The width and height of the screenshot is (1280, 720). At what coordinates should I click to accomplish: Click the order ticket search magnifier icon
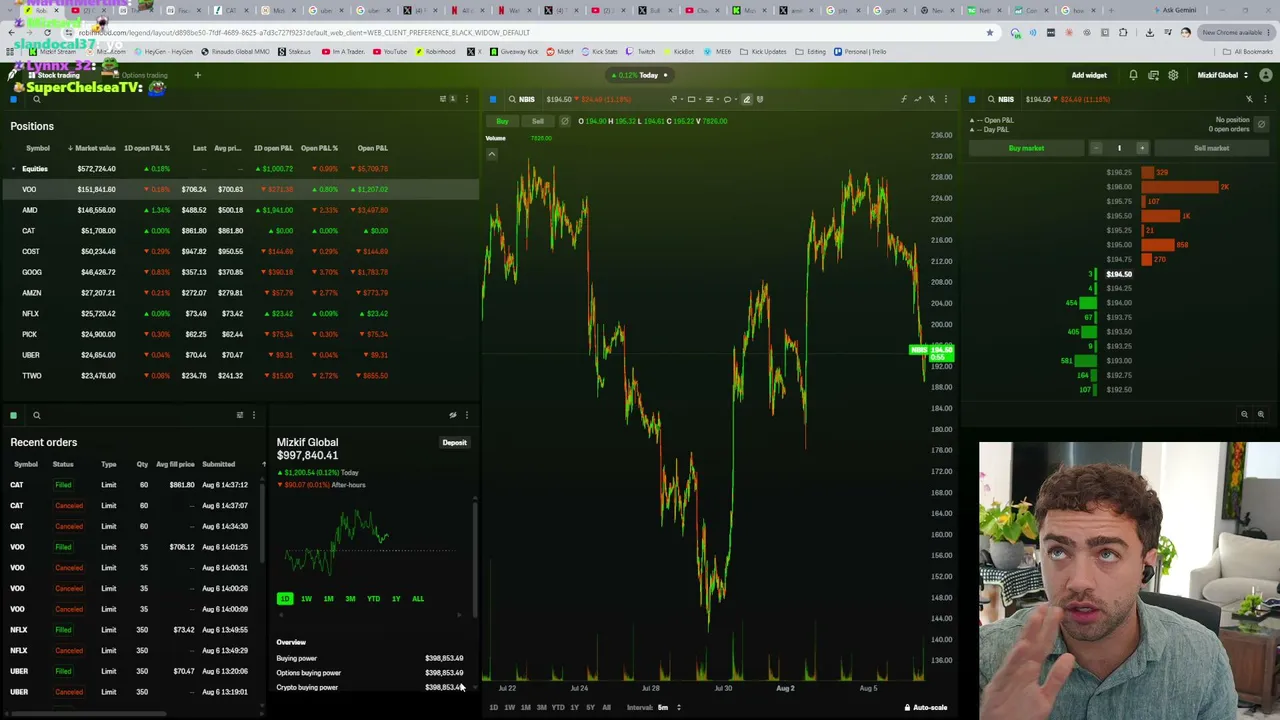(x=991, y=99)
